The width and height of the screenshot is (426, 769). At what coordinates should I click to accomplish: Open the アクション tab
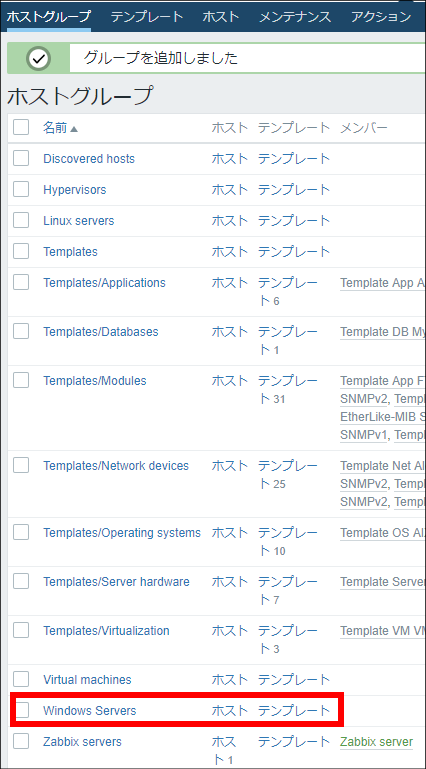pos(381,16)
